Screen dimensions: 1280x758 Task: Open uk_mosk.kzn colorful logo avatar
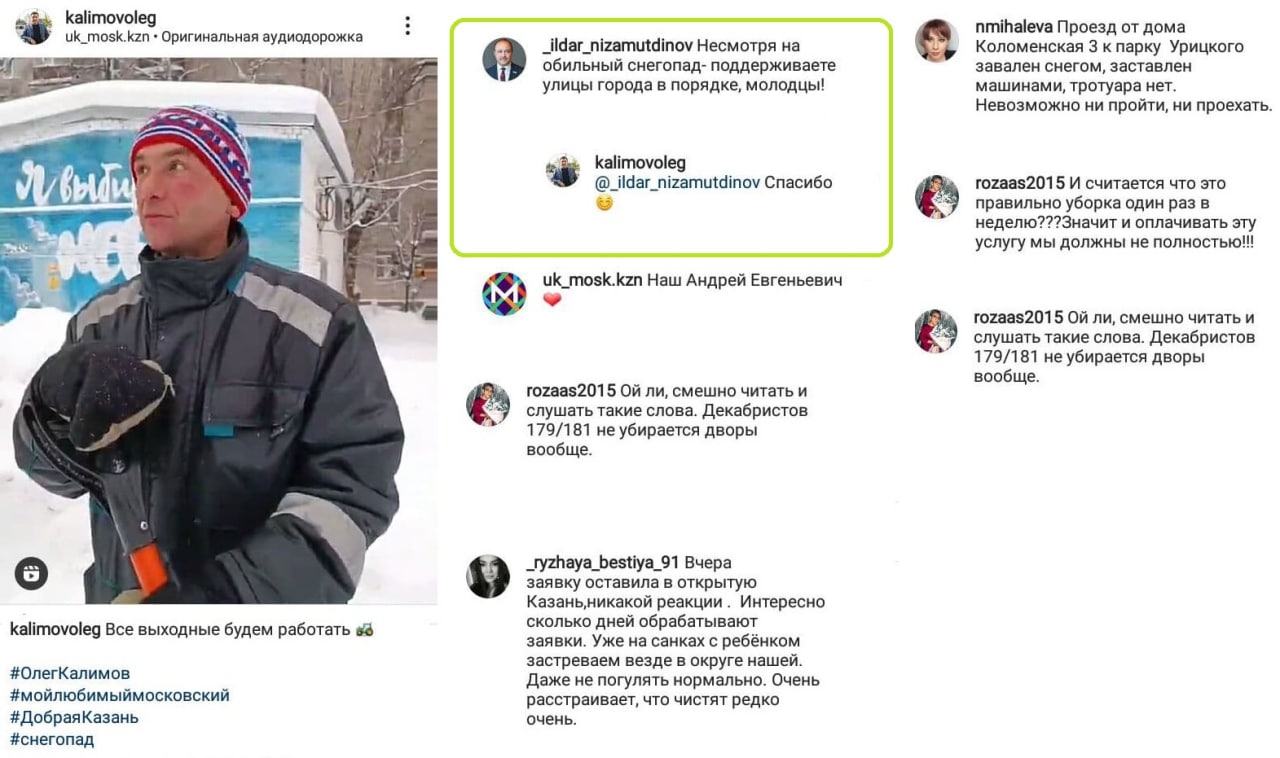(x=504, y=293)
